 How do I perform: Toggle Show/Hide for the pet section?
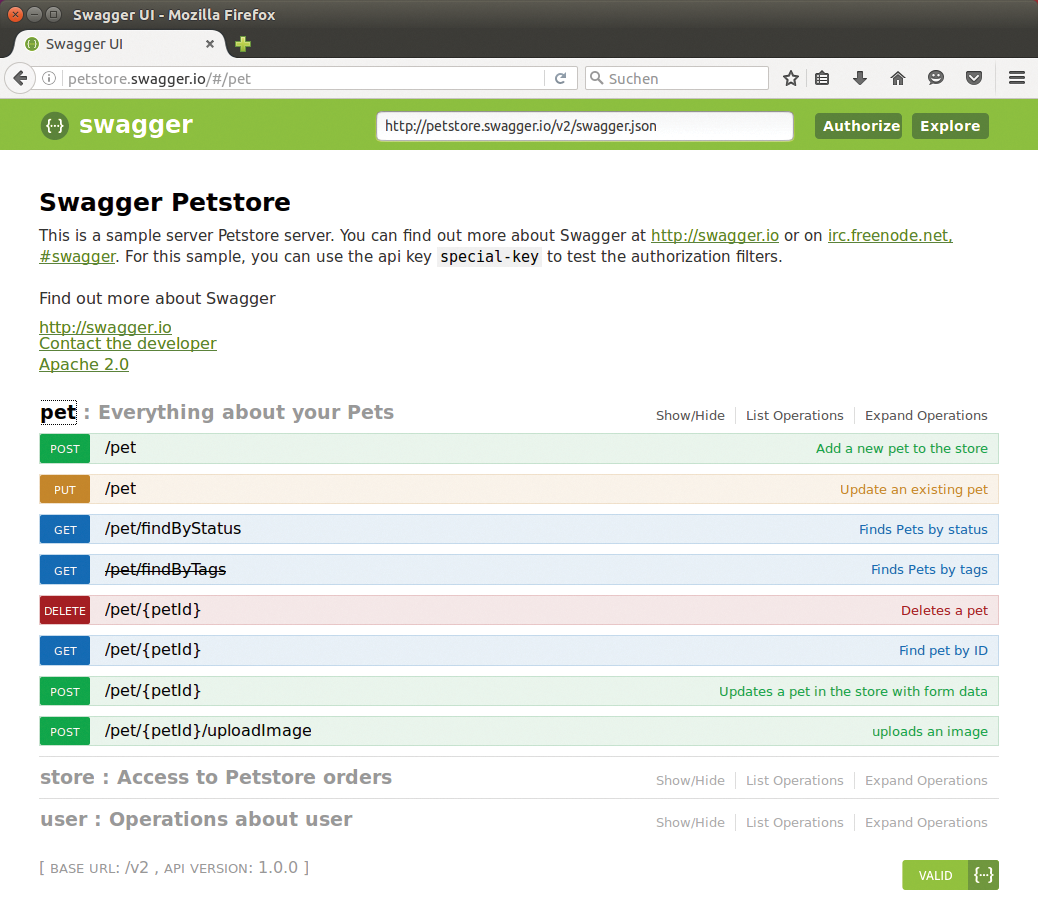(x=690, y=415)
